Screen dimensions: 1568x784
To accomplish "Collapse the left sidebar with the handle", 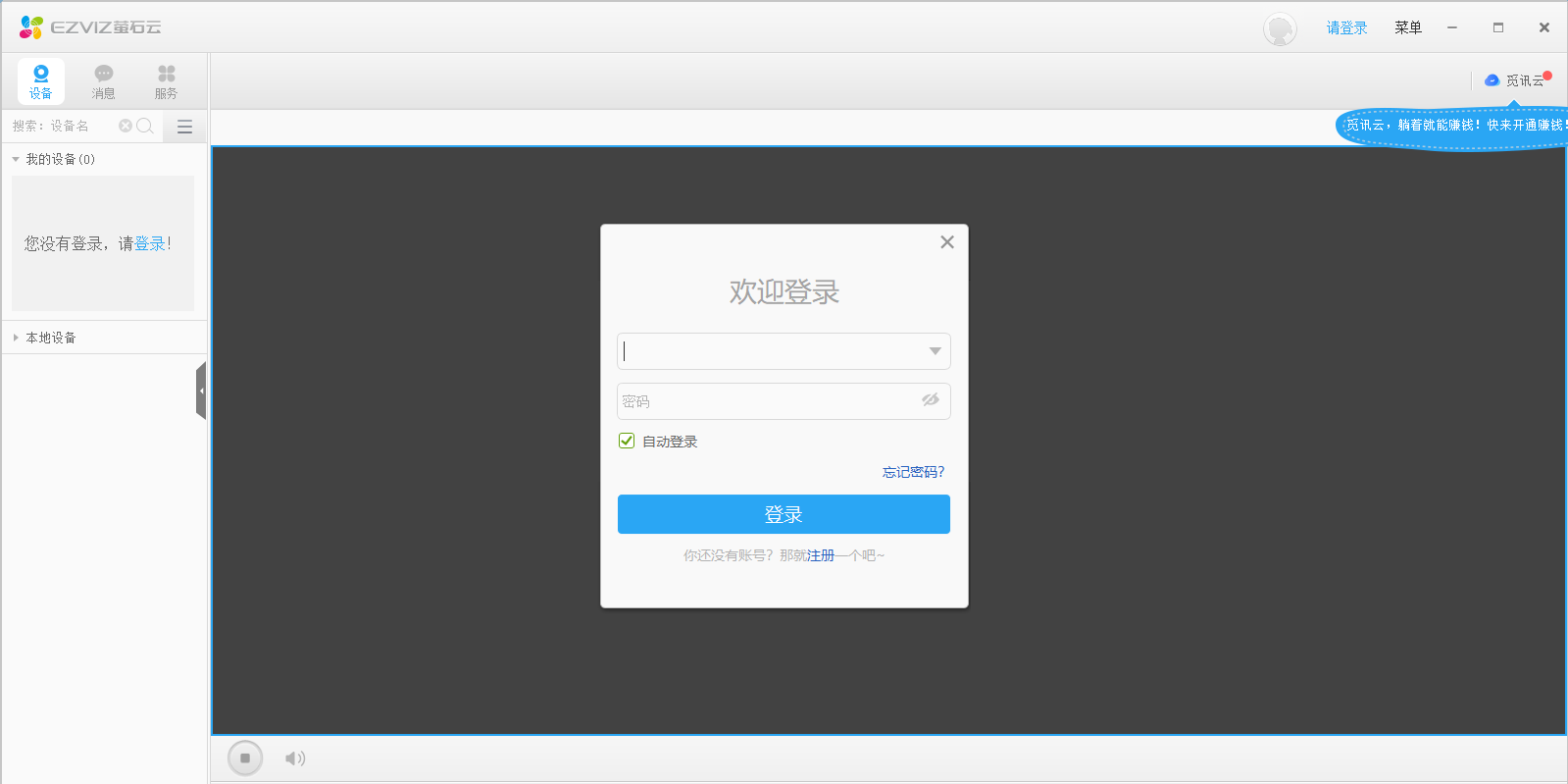I will pyautogui.click(x=201, y=391).
